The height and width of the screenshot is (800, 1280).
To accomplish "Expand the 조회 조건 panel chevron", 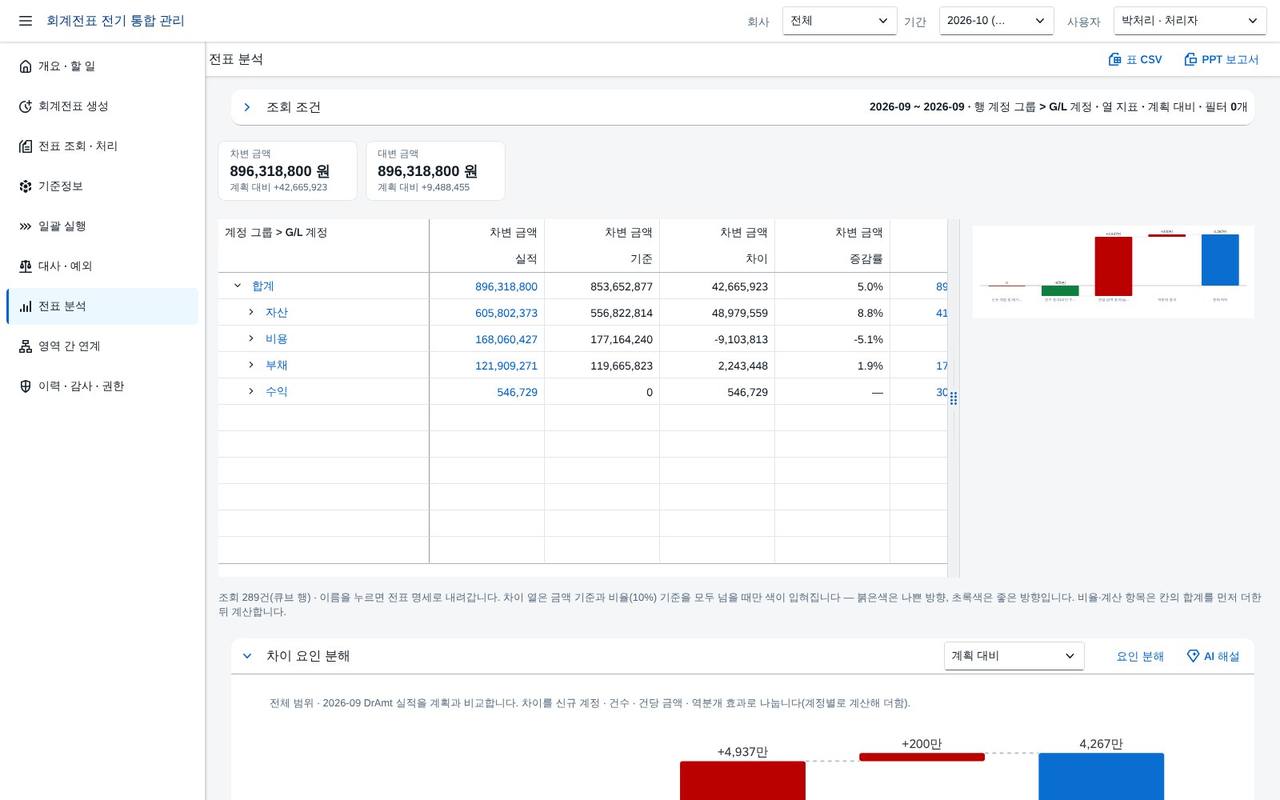I will tap(247, 107).
